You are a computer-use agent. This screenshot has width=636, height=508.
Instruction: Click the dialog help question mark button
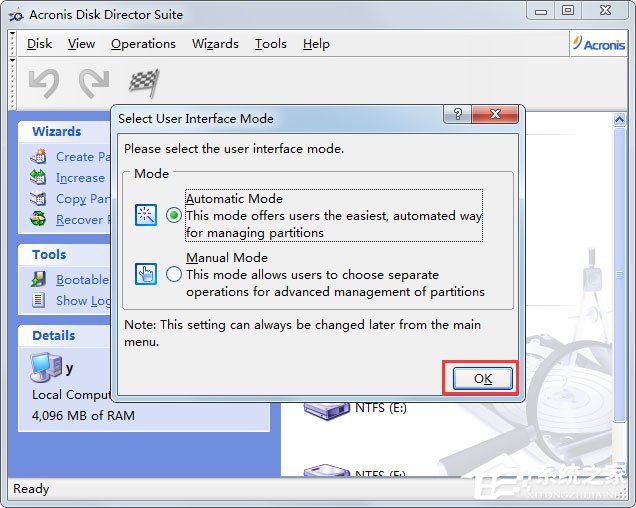(458, 114)
